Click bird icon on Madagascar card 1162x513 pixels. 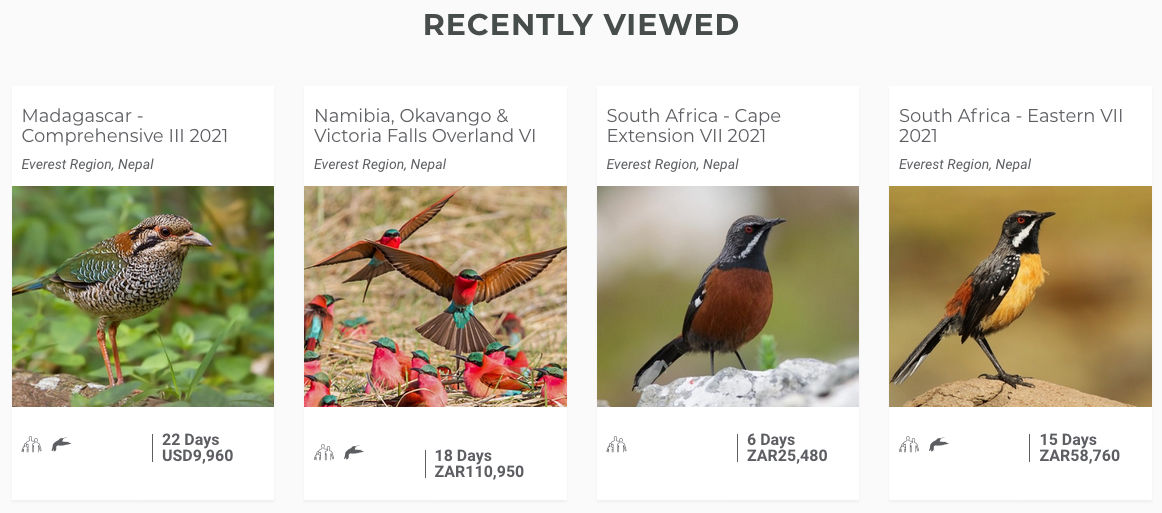coord(61,444)
